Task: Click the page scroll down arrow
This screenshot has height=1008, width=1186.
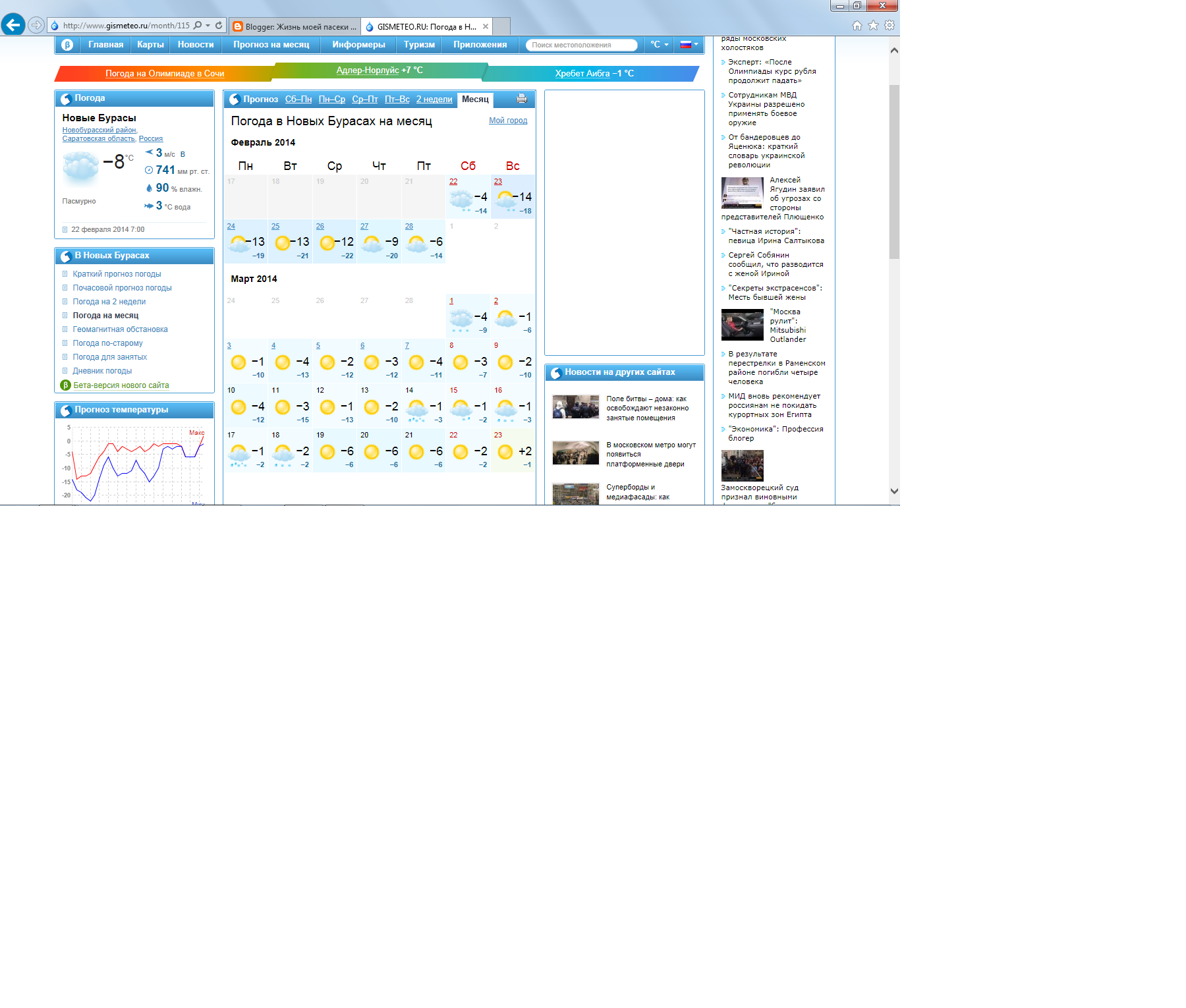Action: (x=894, y=491)
